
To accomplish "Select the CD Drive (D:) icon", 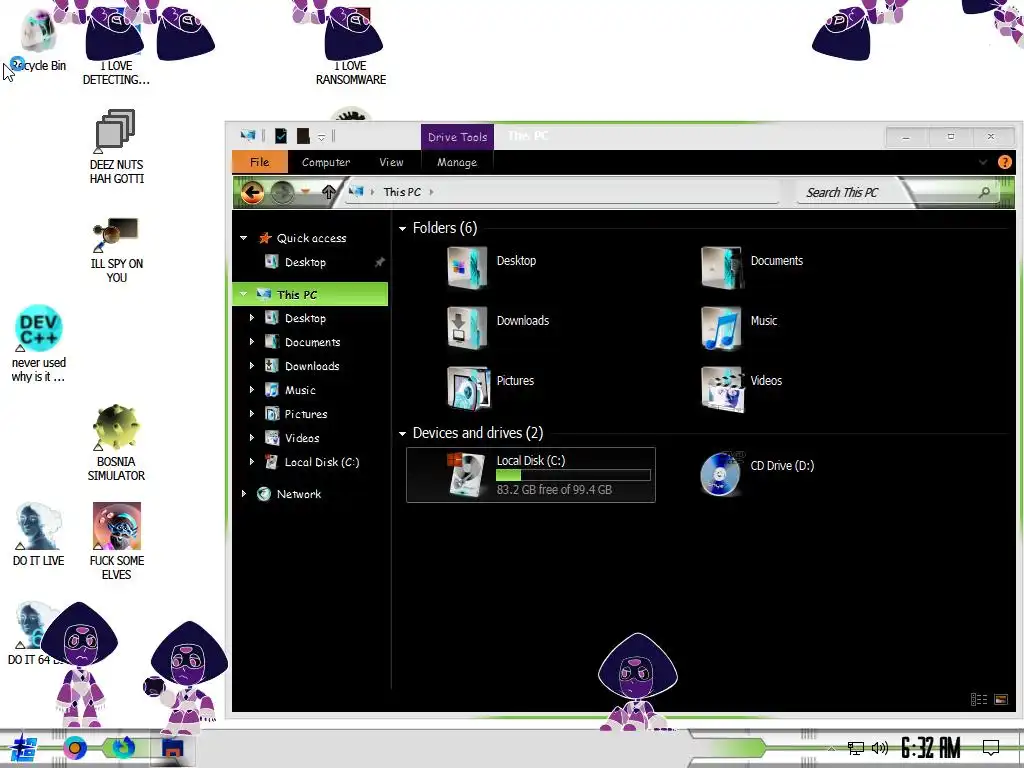I will point(721,473).
